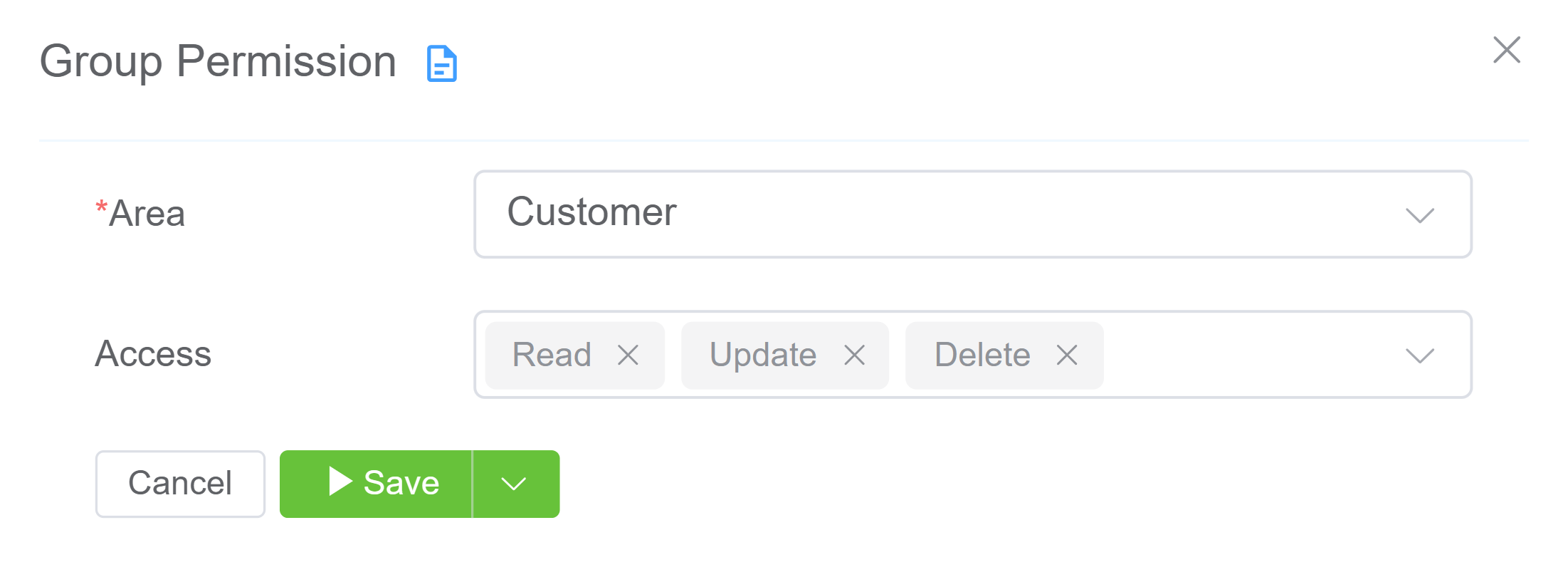The image size is (1568, 582).
Task: Click the Access field label
Action: 153,354
